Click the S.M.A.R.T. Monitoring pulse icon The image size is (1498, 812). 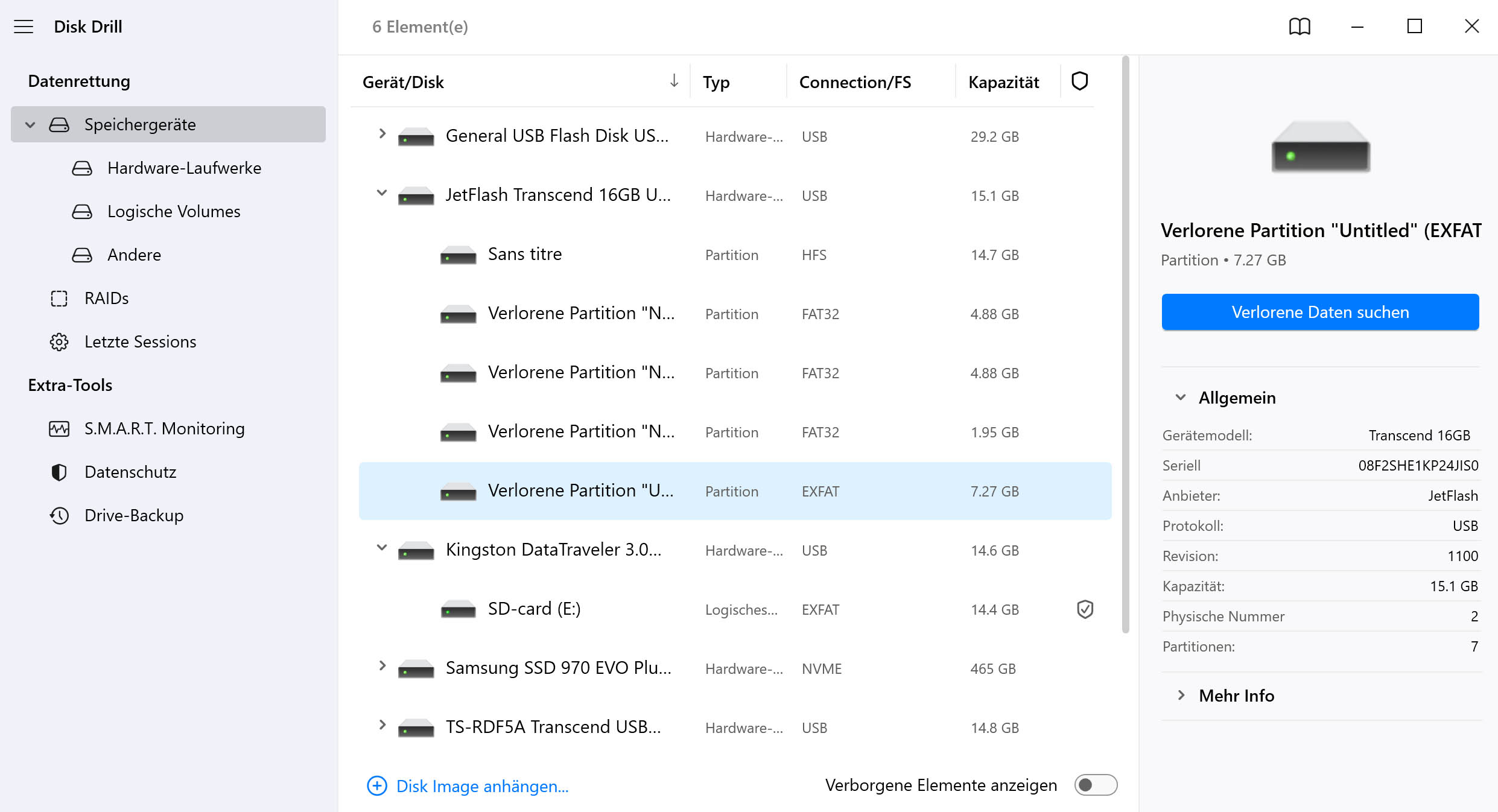[59, 429]
